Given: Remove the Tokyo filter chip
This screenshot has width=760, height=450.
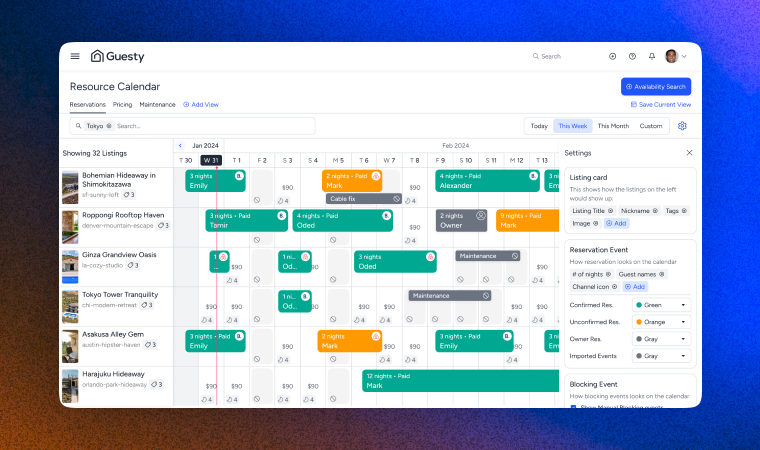Looking at the screenshot, I should [109, 126].
